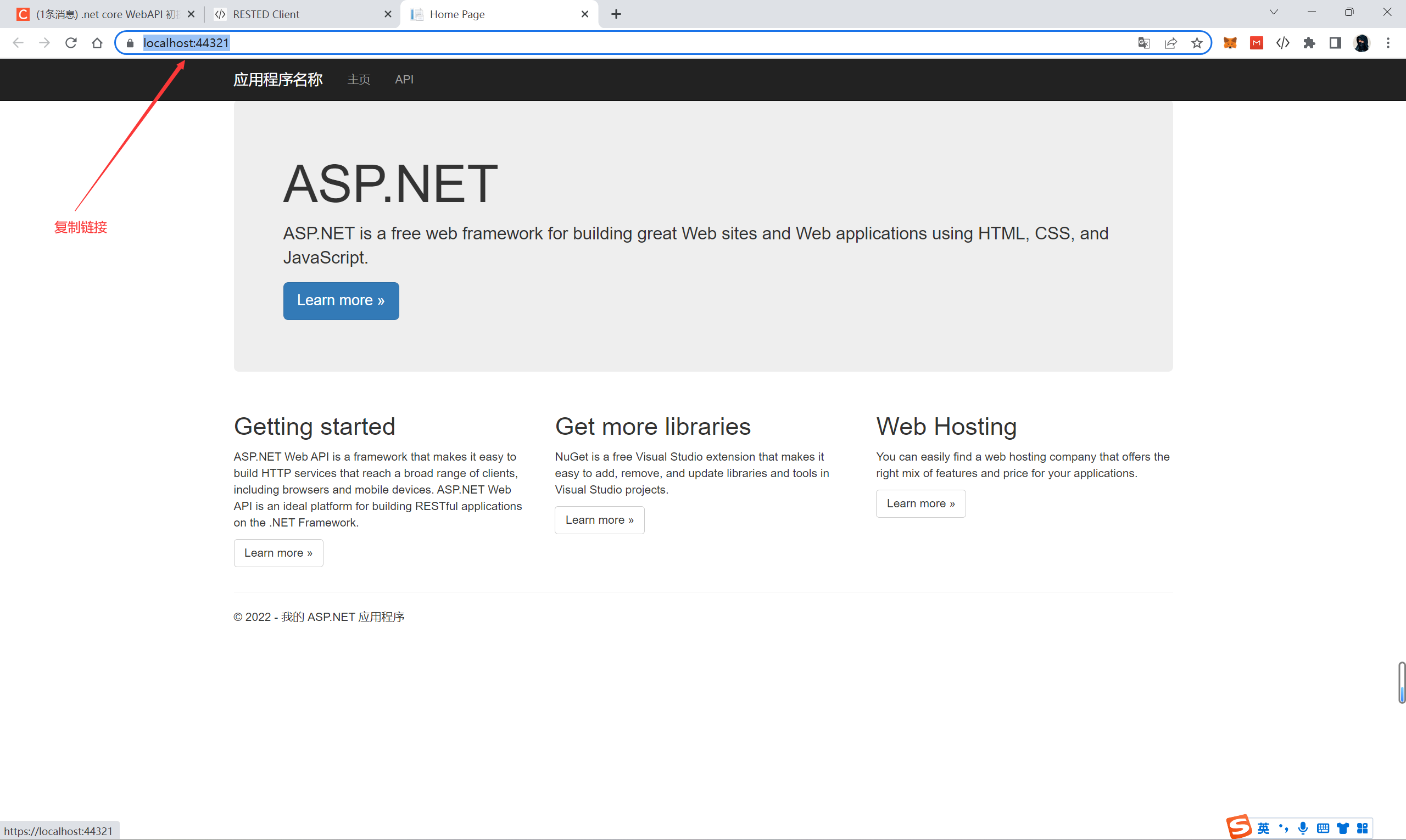This screenshot has width=1406, height=840.
Task: Open Chrome three-dot menu
Action: pyautogui.click(x=1388, y=43)
